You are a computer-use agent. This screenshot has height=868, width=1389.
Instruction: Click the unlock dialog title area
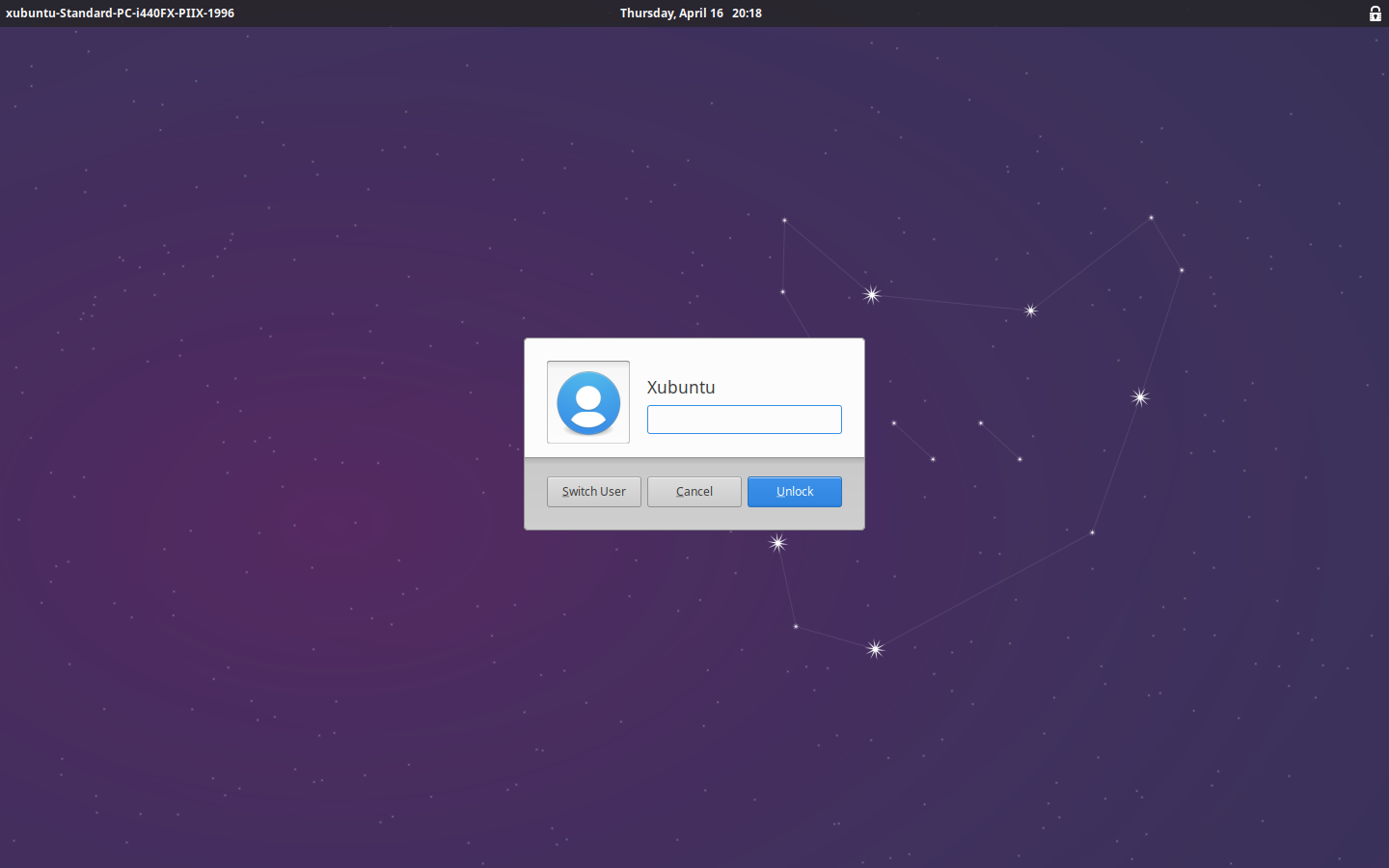(x=694, y=387)
